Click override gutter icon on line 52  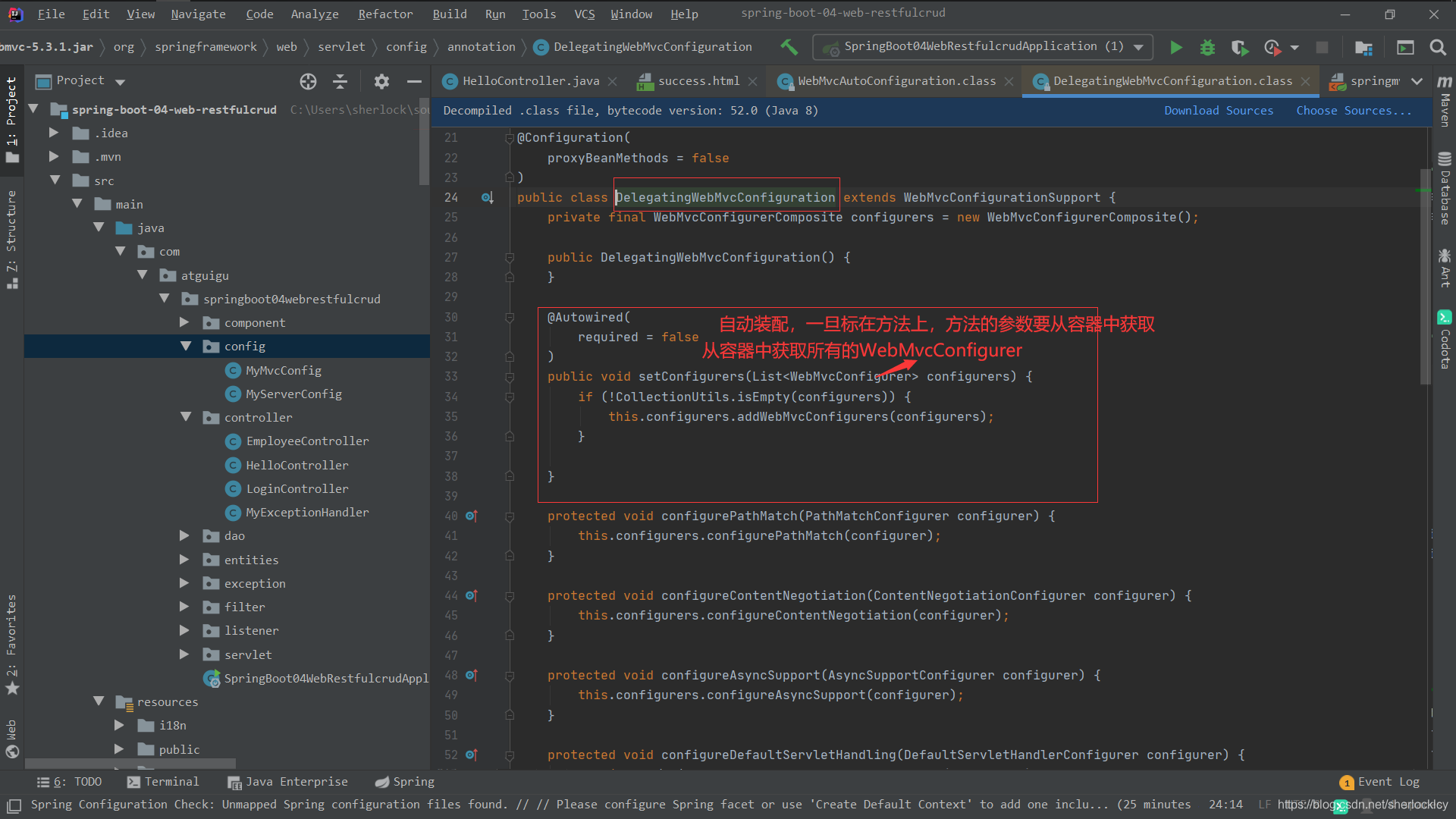click(471, 755)
